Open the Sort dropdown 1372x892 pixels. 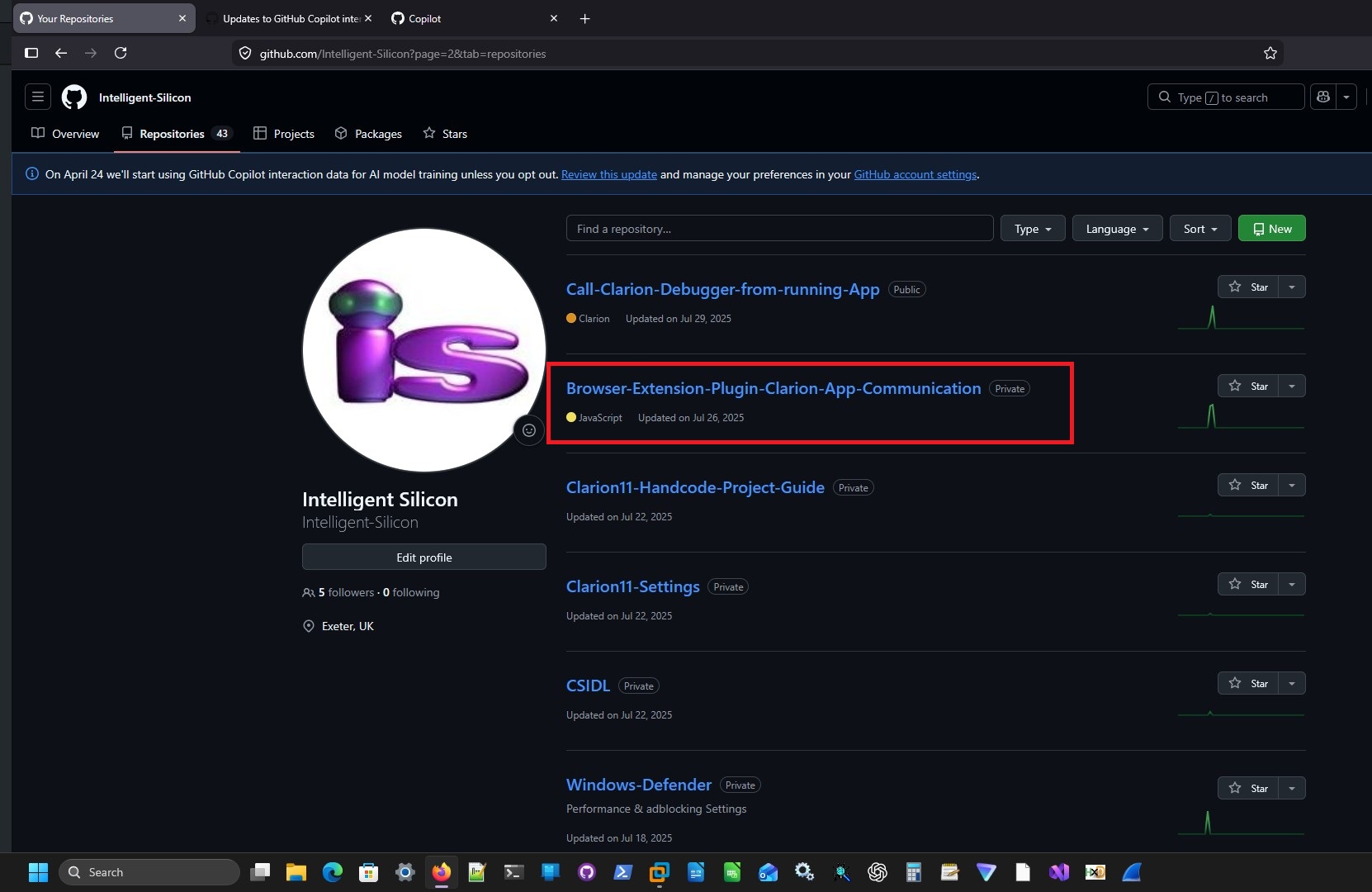(1199, 229)
